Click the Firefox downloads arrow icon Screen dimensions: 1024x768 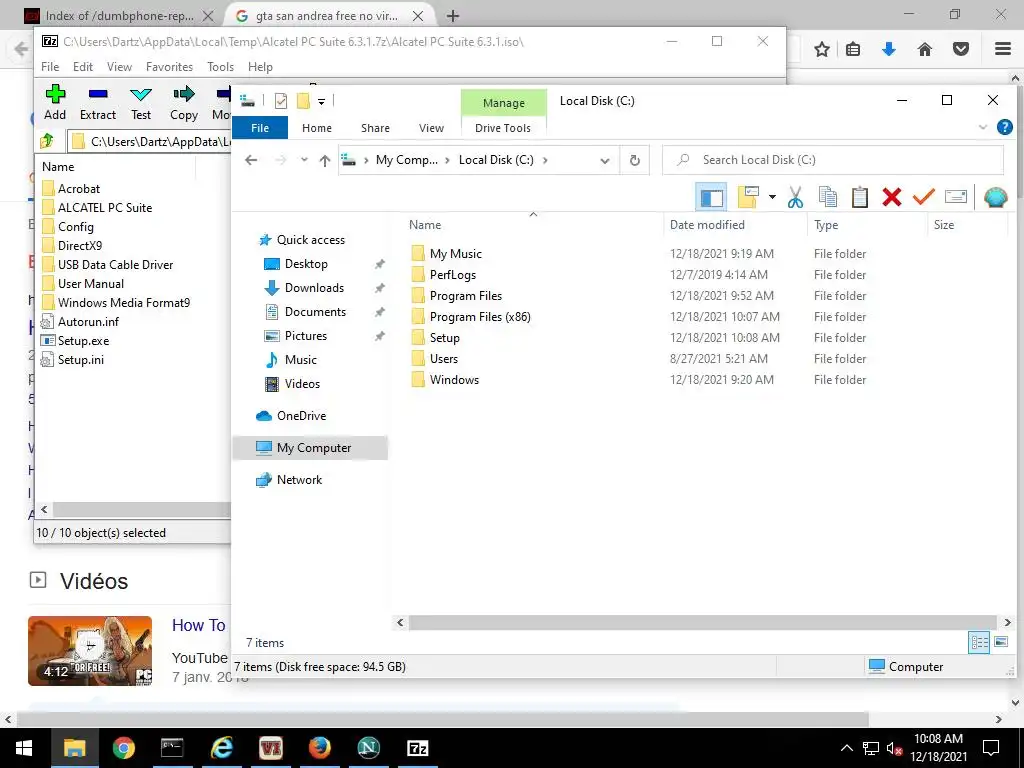(x=889, y=49)
